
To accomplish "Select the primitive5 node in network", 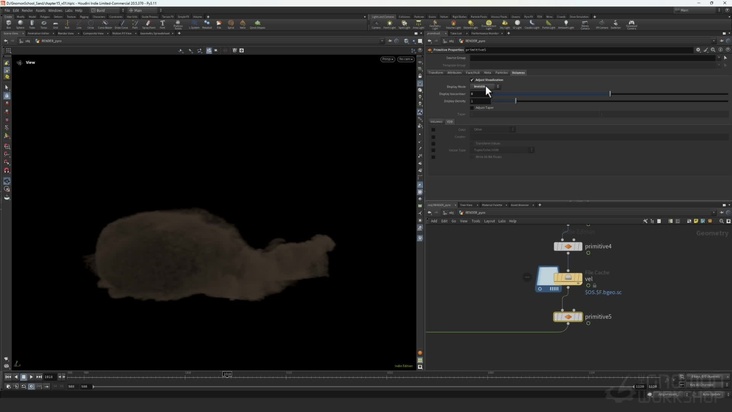I will coord(567,317).
